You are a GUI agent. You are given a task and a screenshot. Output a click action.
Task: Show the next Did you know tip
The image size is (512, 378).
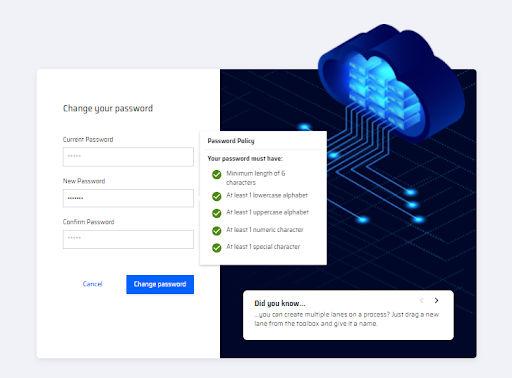436,300
